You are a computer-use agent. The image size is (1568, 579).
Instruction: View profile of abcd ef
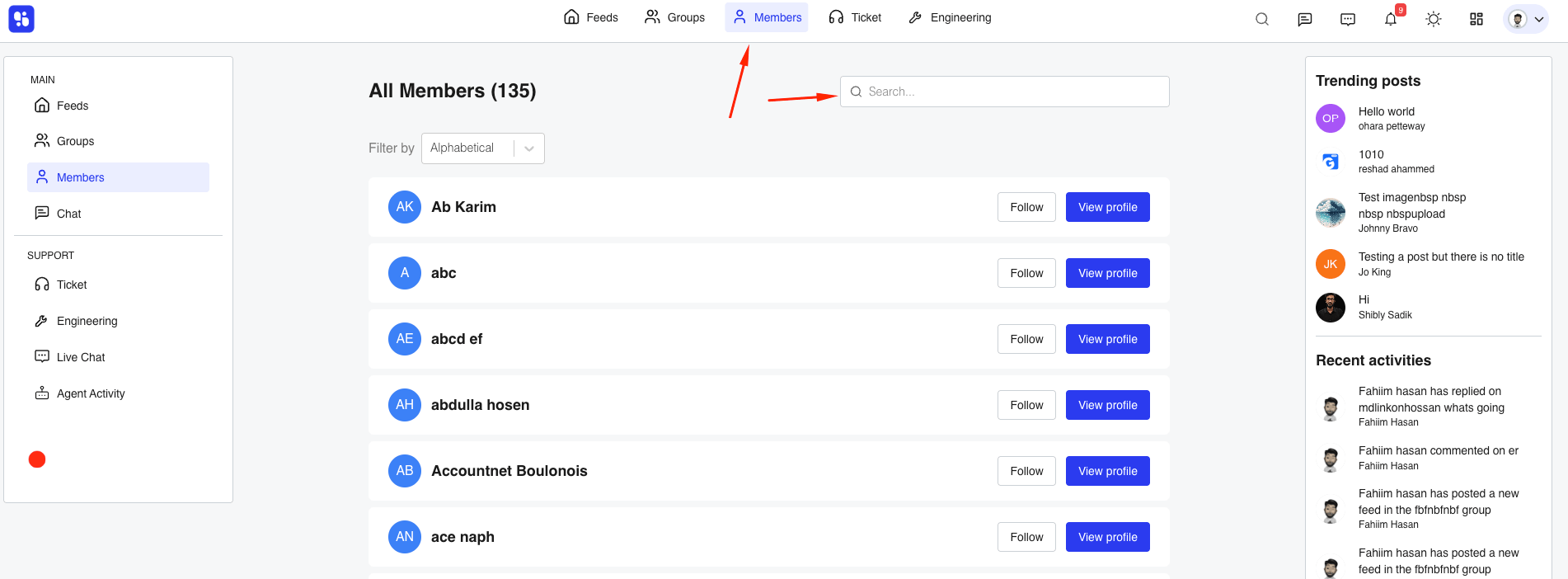[1108, 339]
